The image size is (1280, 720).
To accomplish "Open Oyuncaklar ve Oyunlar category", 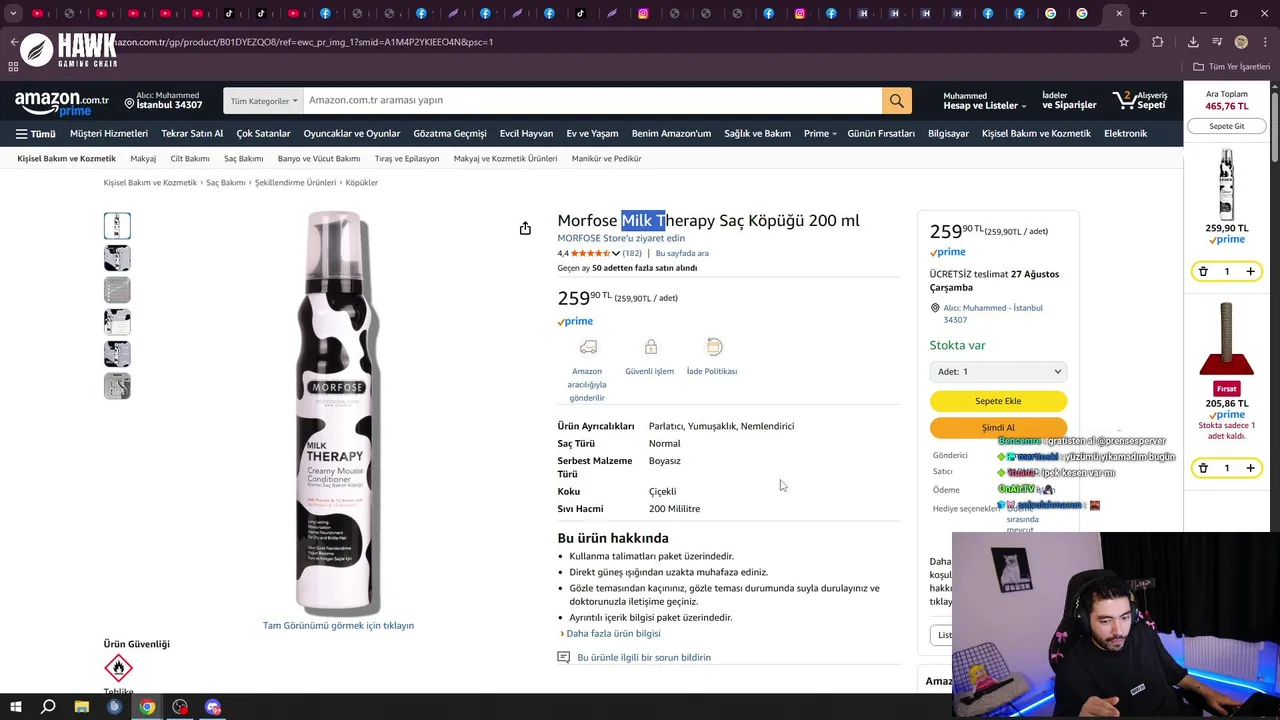I will point(352,133).
